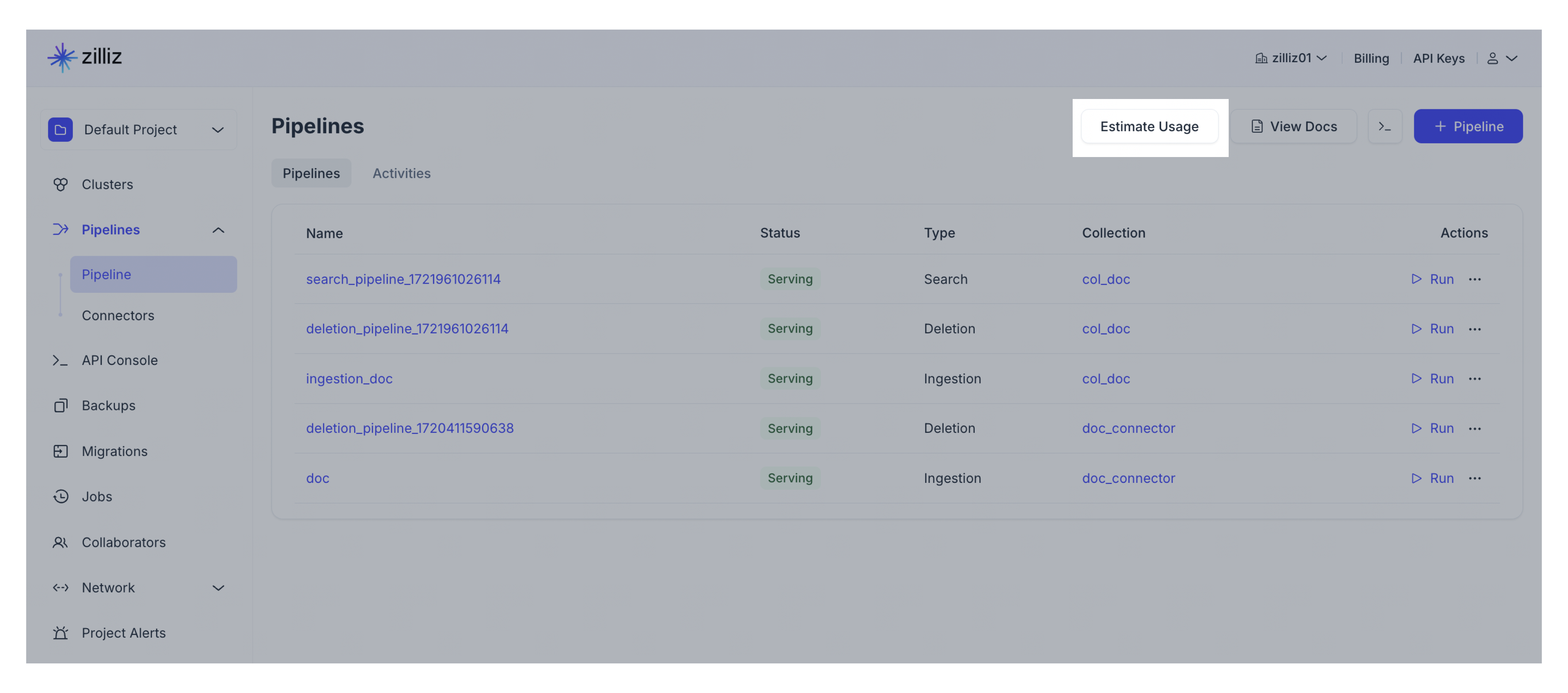Open the zilliz01 organization dropdown

click(1291, 58)
